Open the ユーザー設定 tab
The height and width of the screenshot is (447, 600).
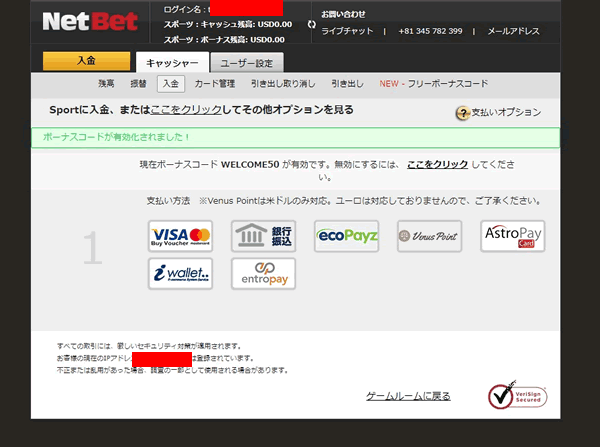coord(247,63)
